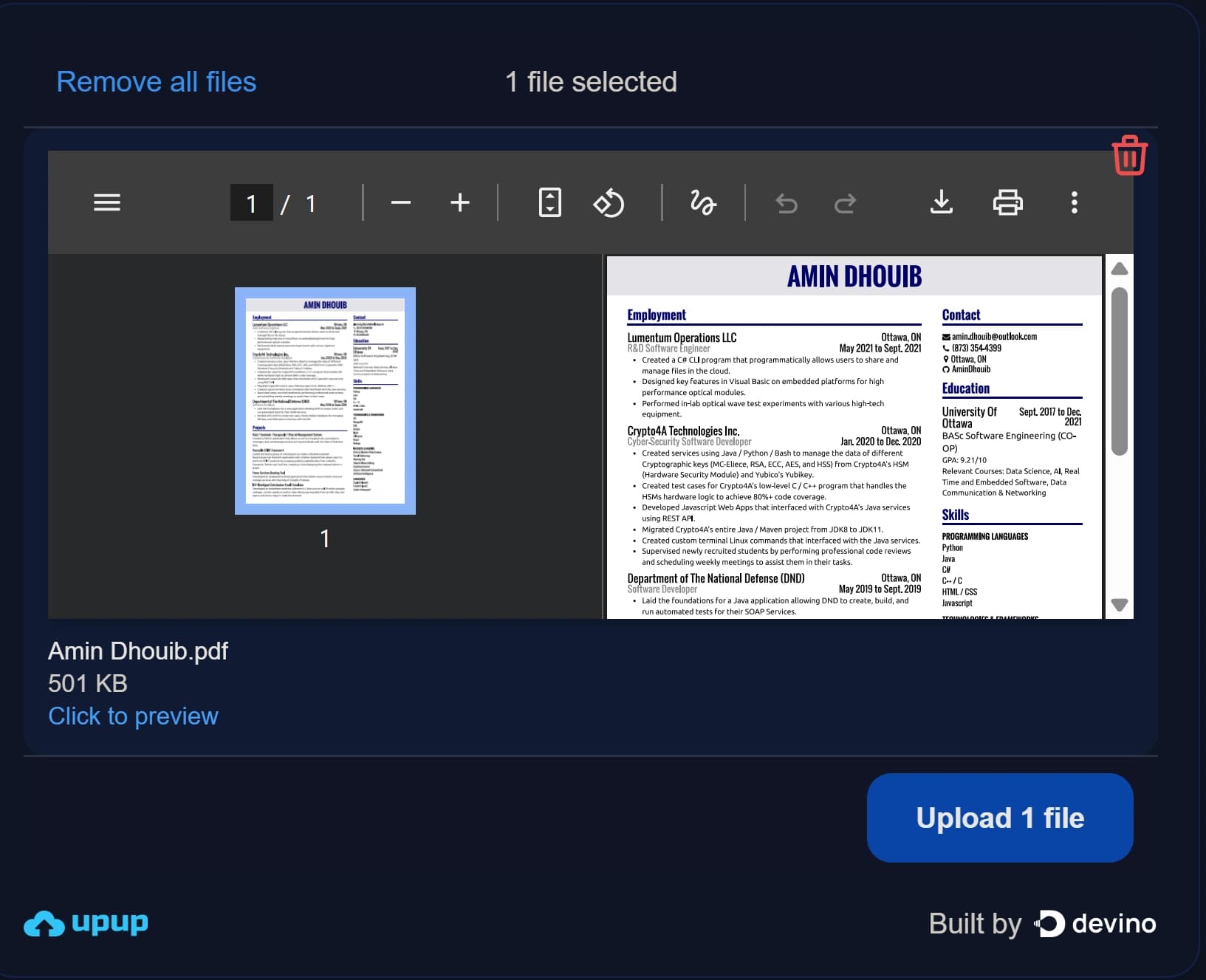1206x980 pixels.
Task: Click 'R&D Software Engineer' job title
Action: point(668,349)
